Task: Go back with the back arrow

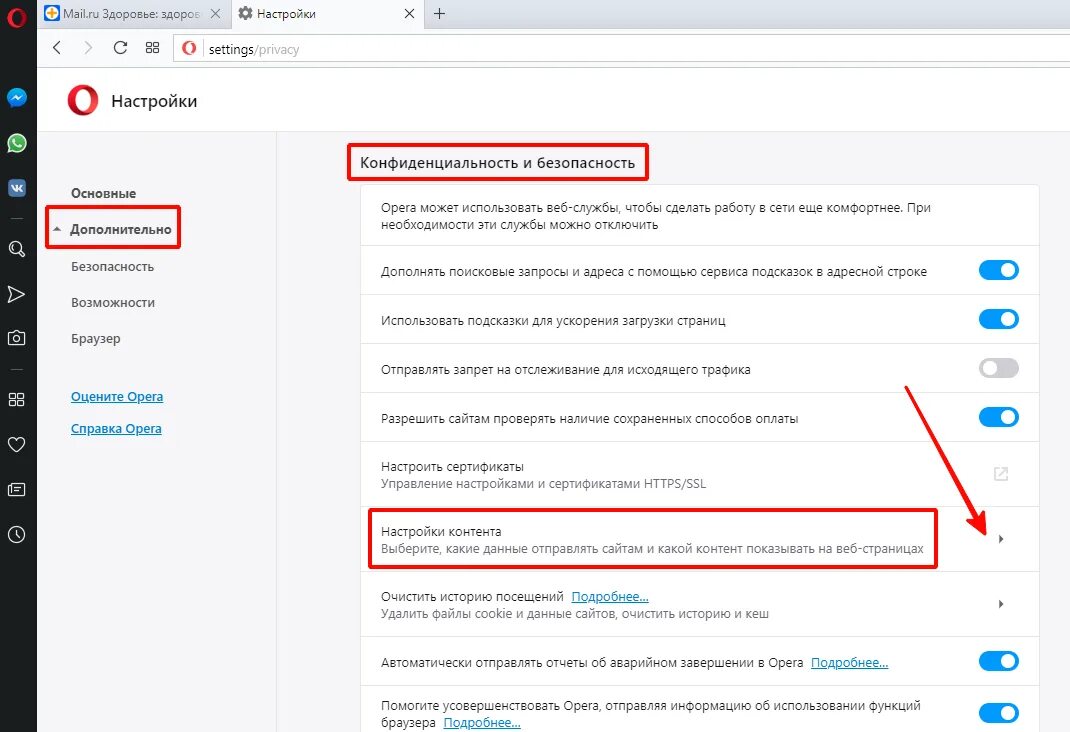Action: pyautogui.click(x=57, y=47)
